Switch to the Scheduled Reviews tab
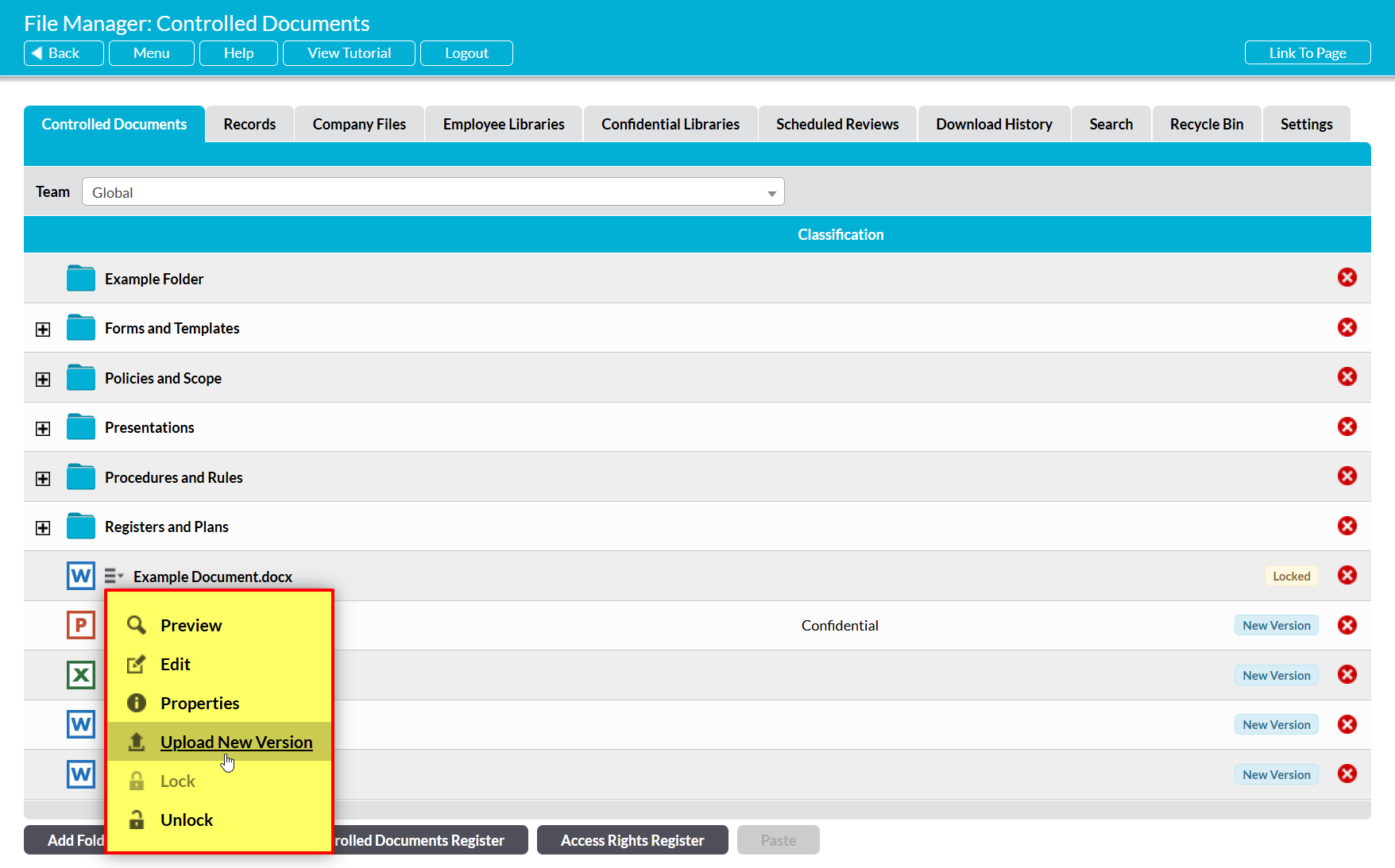This screenshot has width=1395, height=868. click(837, 124)
